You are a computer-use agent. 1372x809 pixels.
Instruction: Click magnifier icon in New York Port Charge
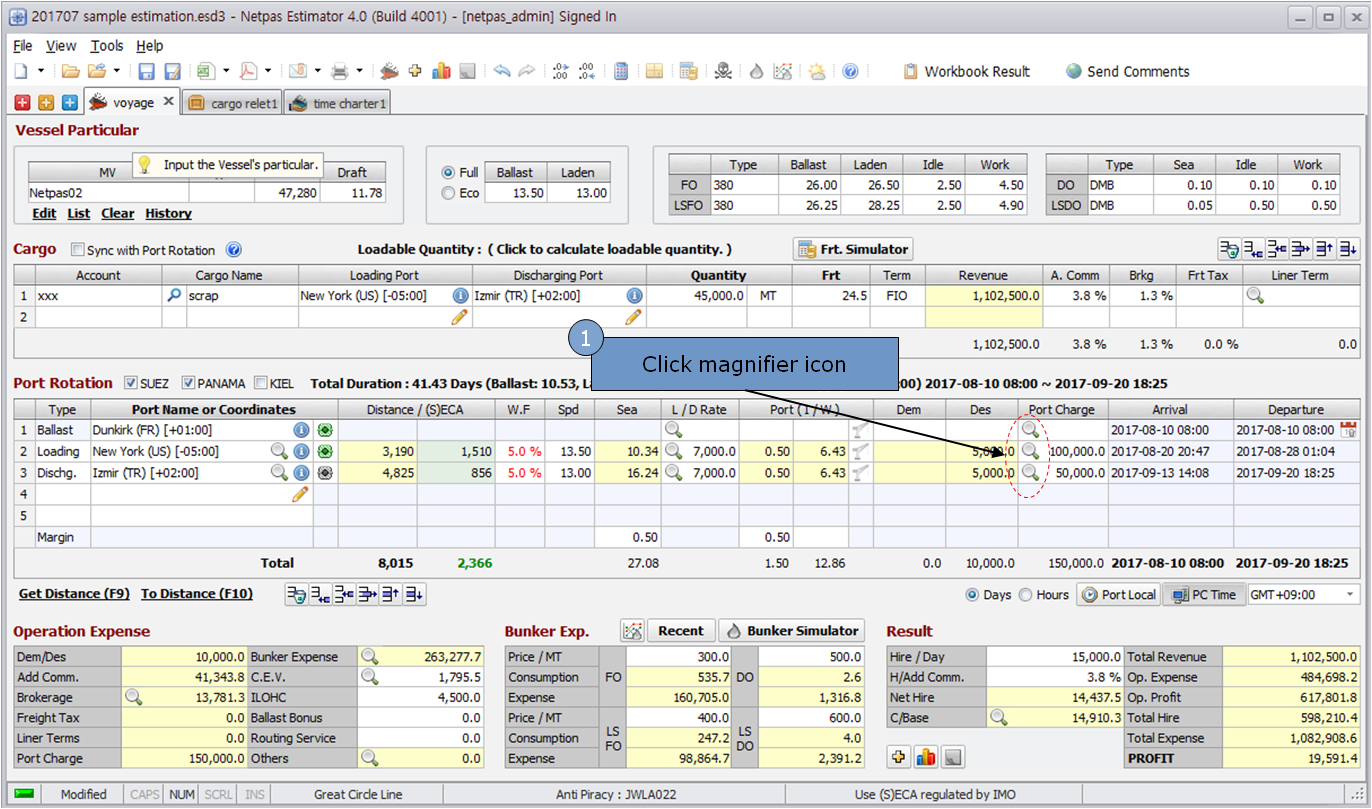click(x=1030, y=451)
